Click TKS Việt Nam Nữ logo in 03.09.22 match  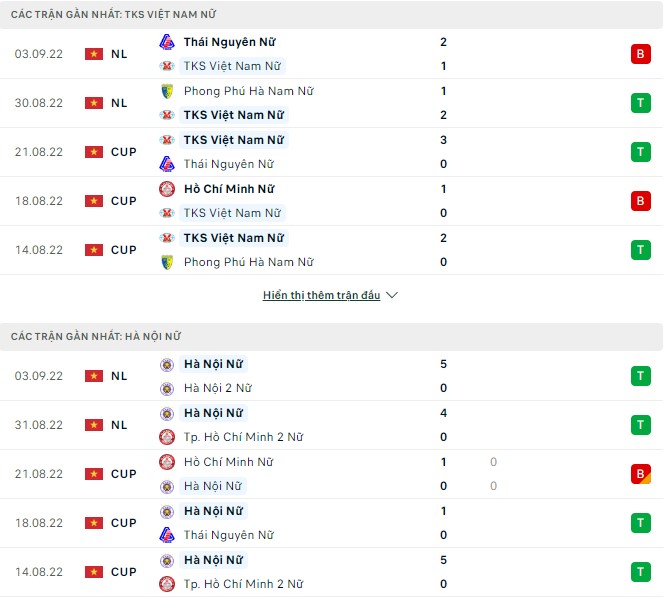(167, 66)
